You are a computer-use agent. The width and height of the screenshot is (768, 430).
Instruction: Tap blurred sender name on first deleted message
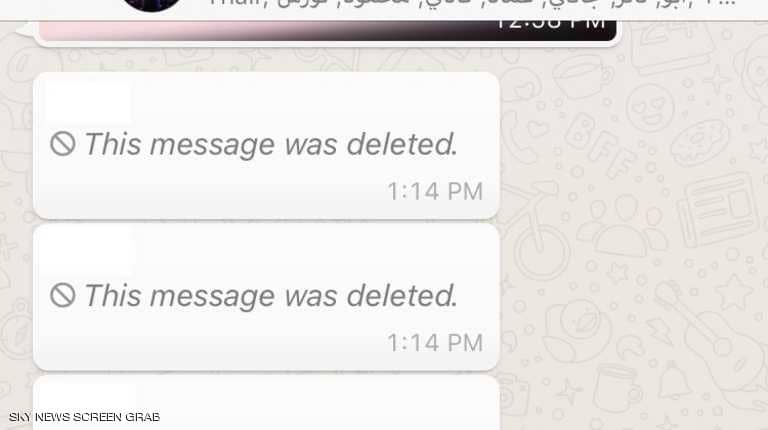tap(89, 102)
